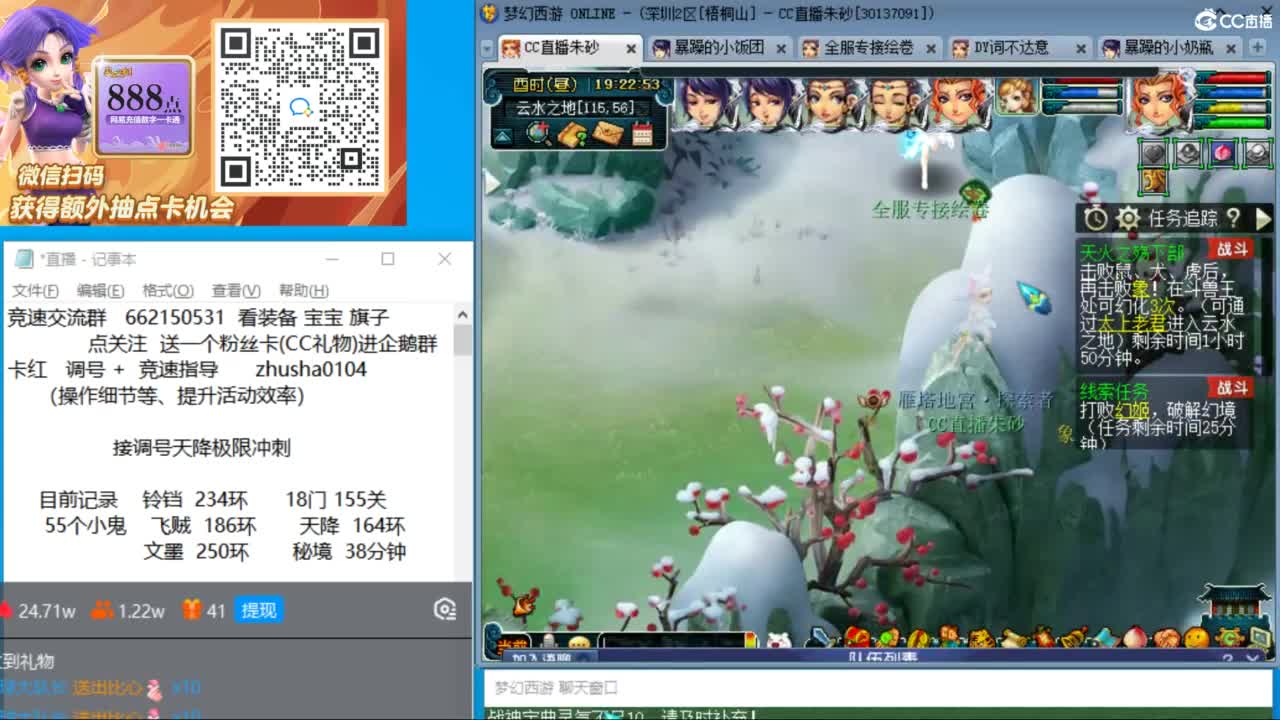Click in Notepad text area line 接调号天降极限冲刺
Viewport: 1280px width, 720px height.
coord(201,447)
